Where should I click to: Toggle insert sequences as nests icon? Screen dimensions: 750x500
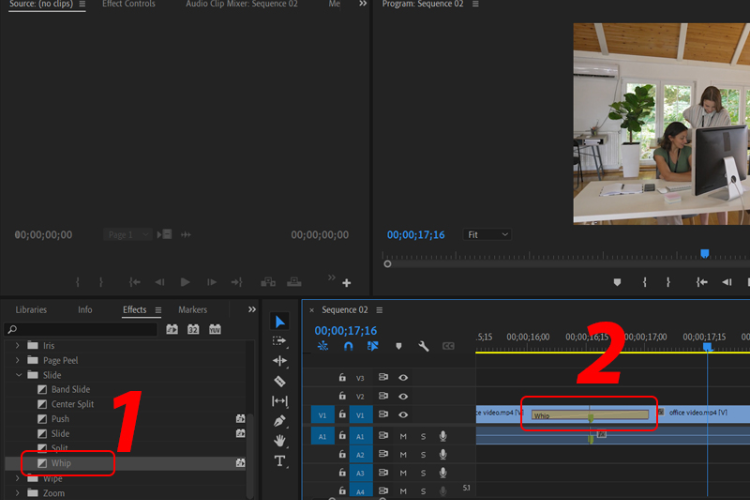point(323,346)
